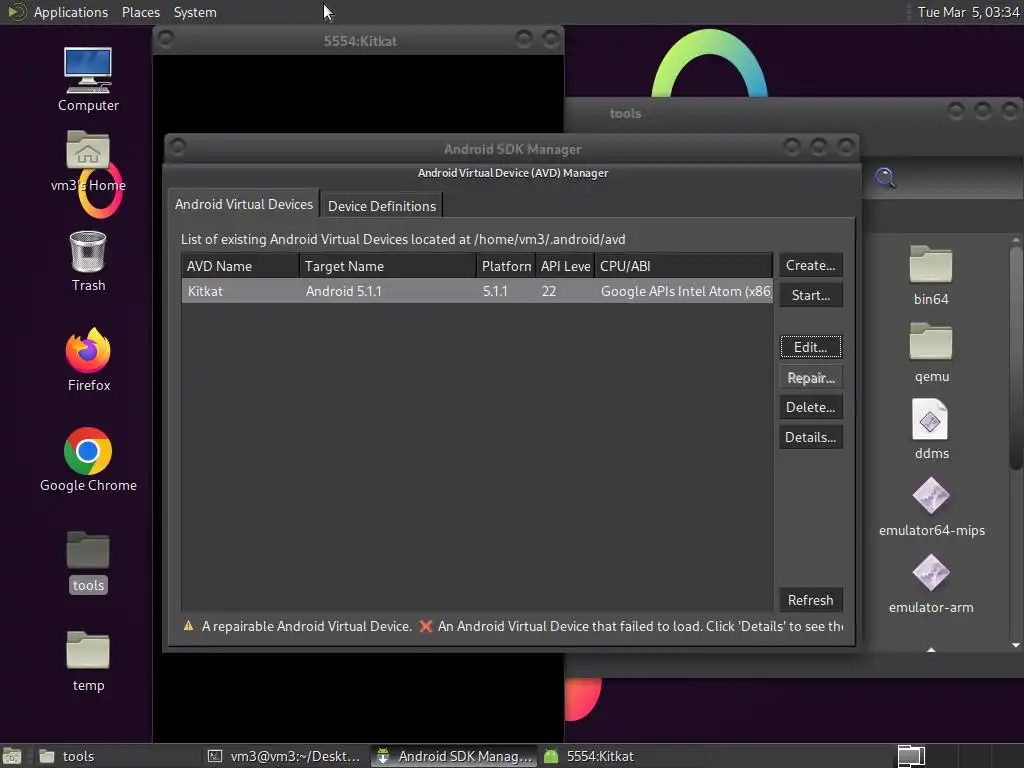Click the API Level column header

coord(565,266)
